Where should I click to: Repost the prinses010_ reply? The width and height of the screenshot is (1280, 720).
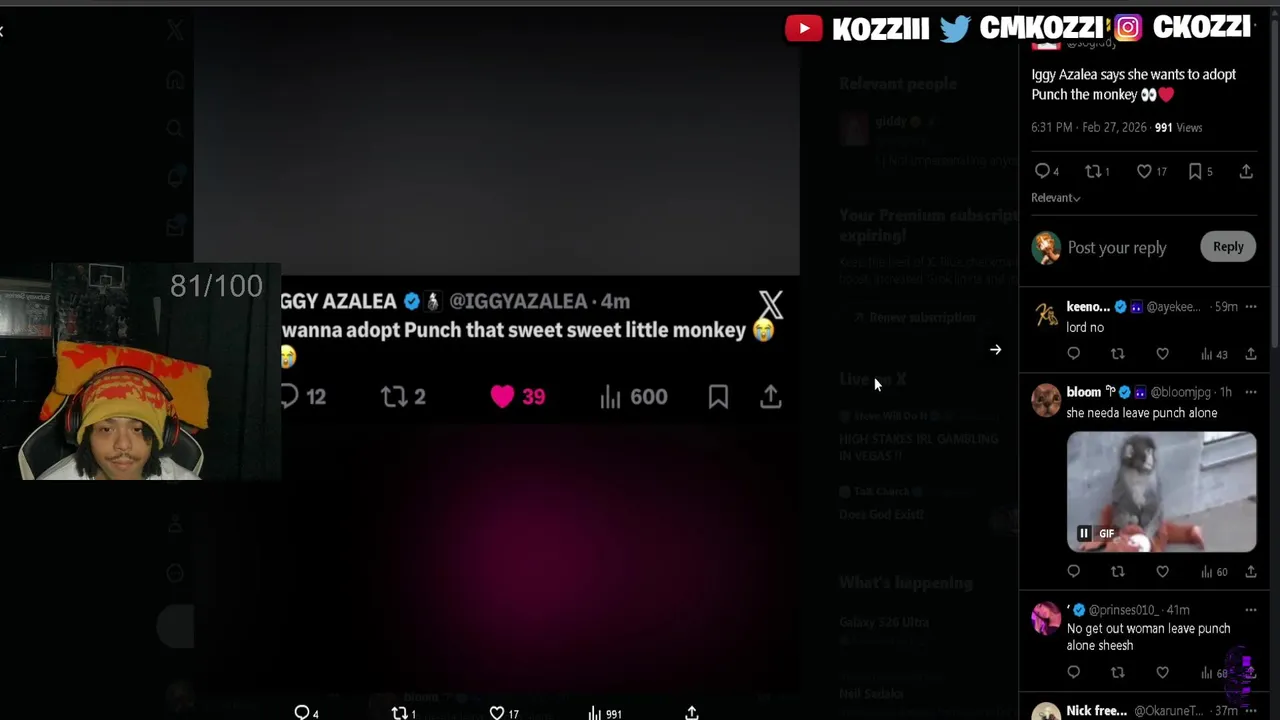(1118, 672)
